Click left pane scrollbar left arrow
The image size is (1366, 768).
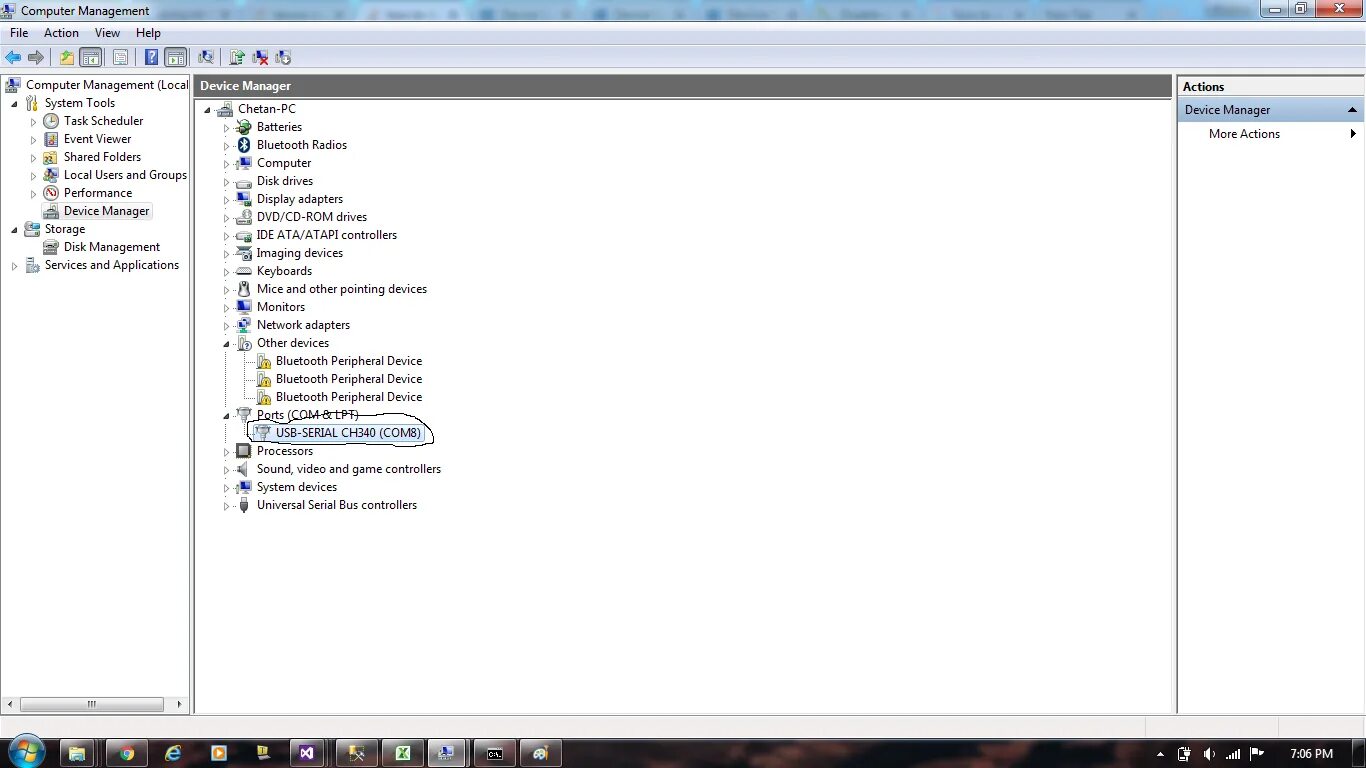[10, 704]
